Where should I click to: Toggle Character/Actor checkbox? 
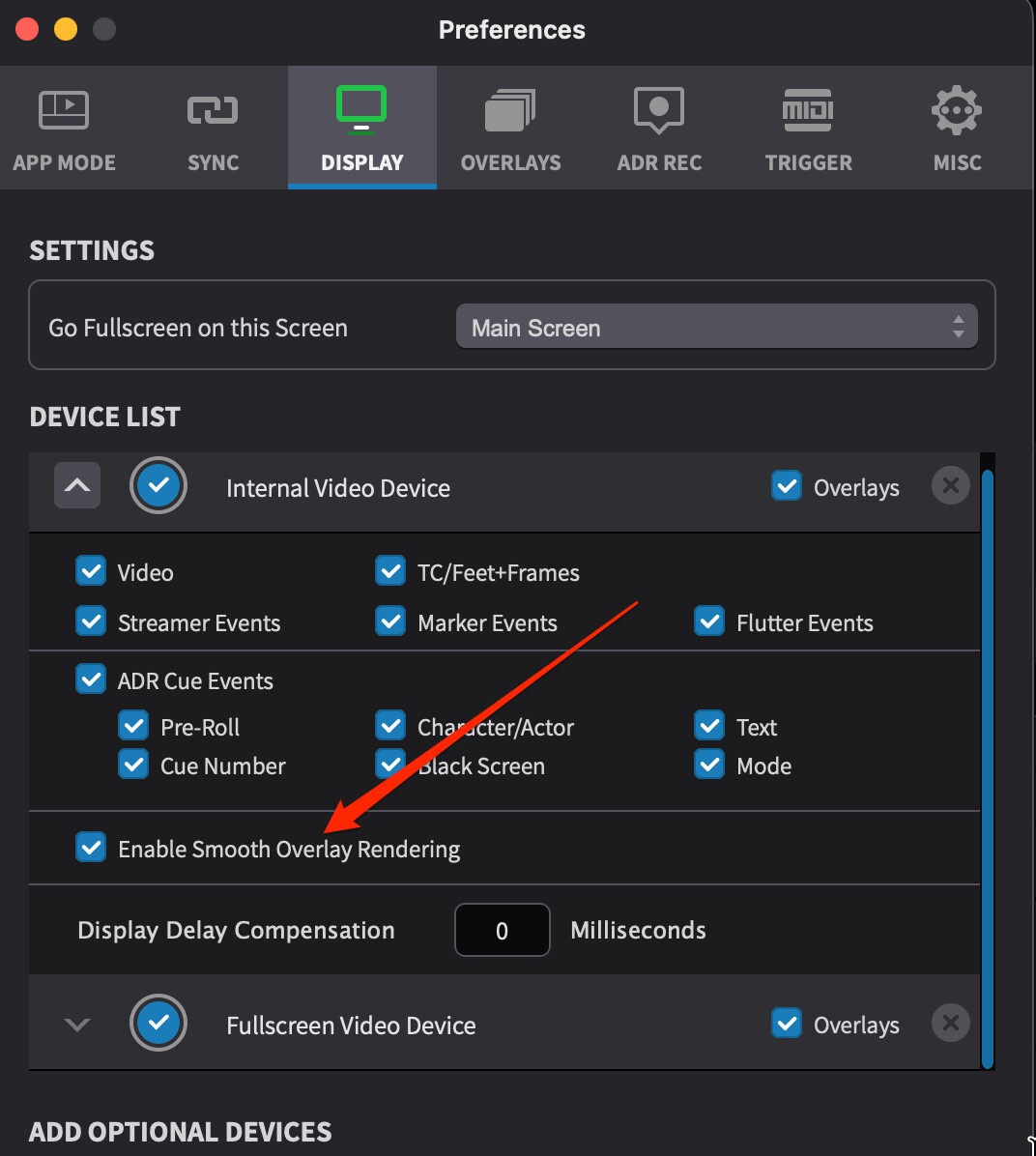pos(390,726)
